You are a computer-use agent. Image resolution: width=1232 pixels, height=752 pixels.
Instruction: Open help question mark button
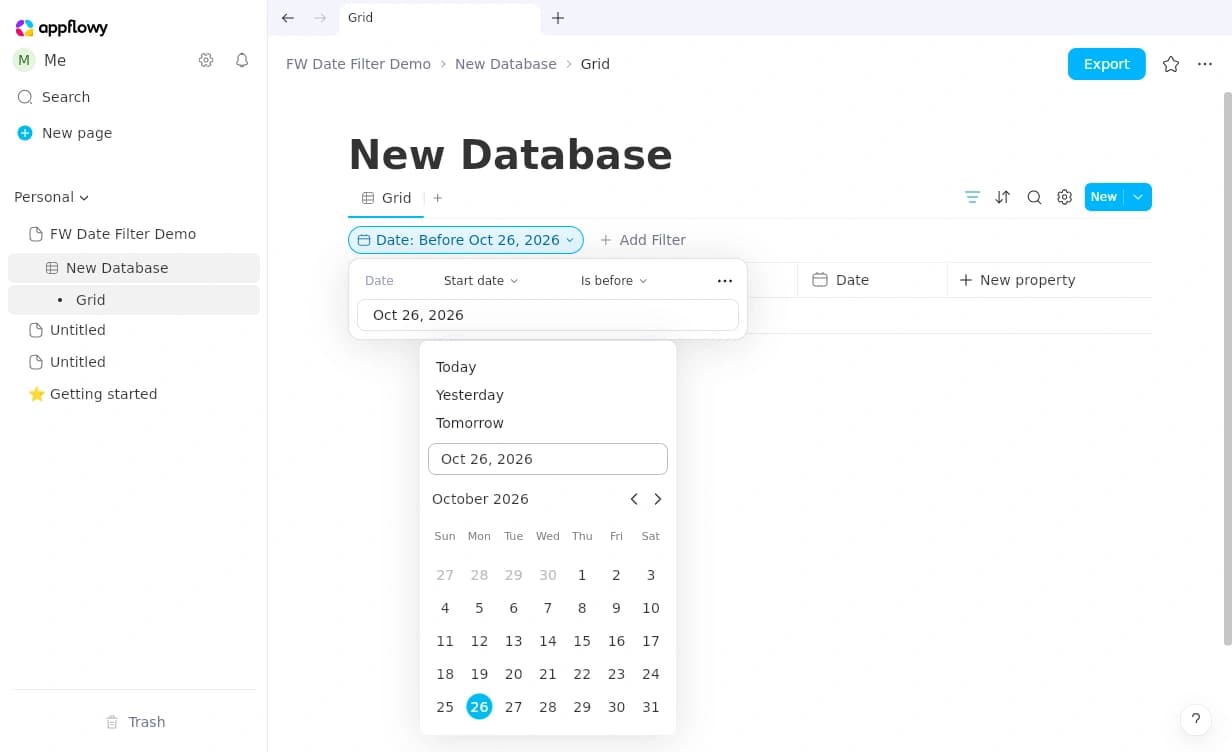tap(1196, 719)
